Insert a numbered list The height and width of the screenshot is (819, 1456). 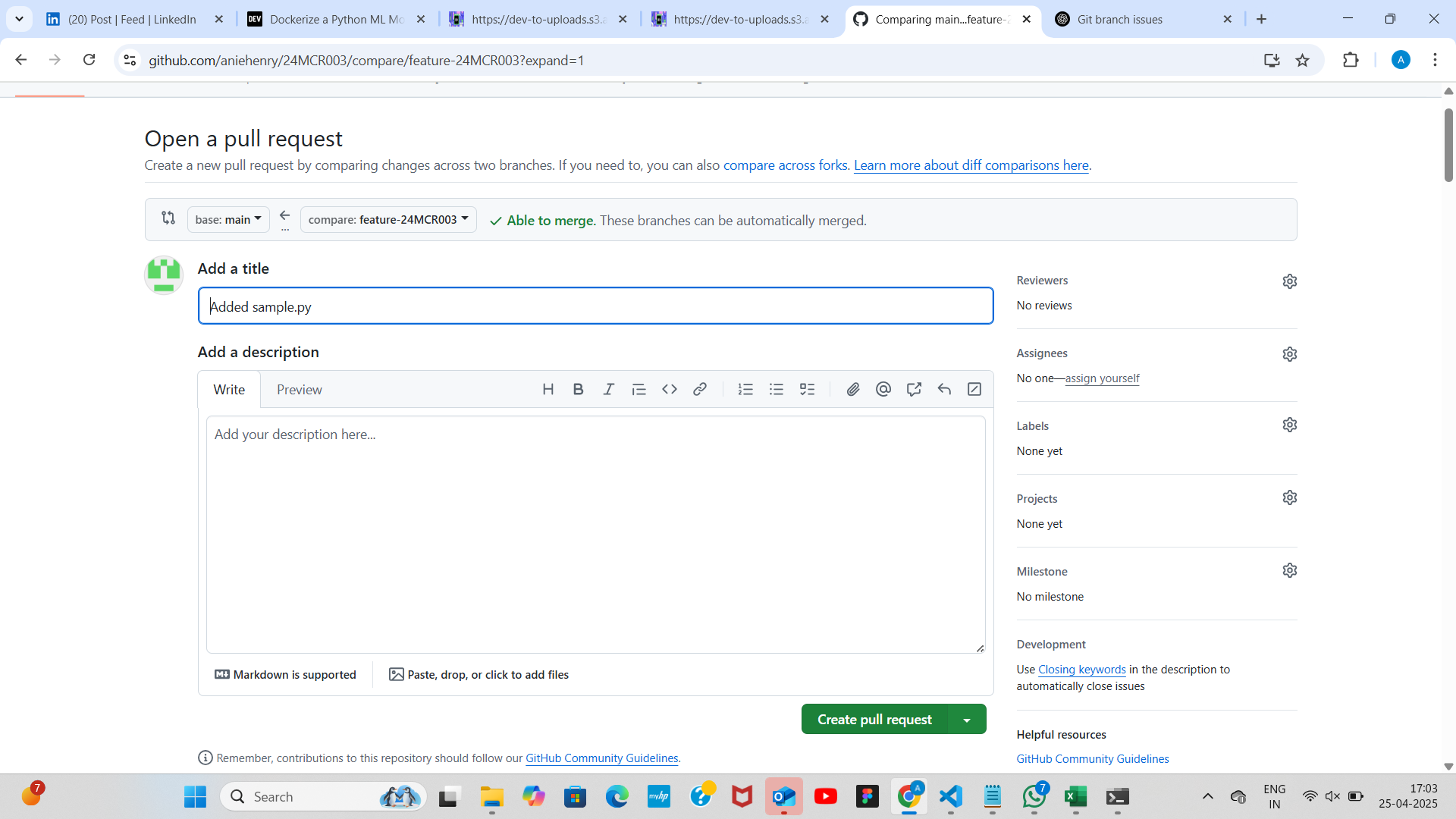coord(745,389)
